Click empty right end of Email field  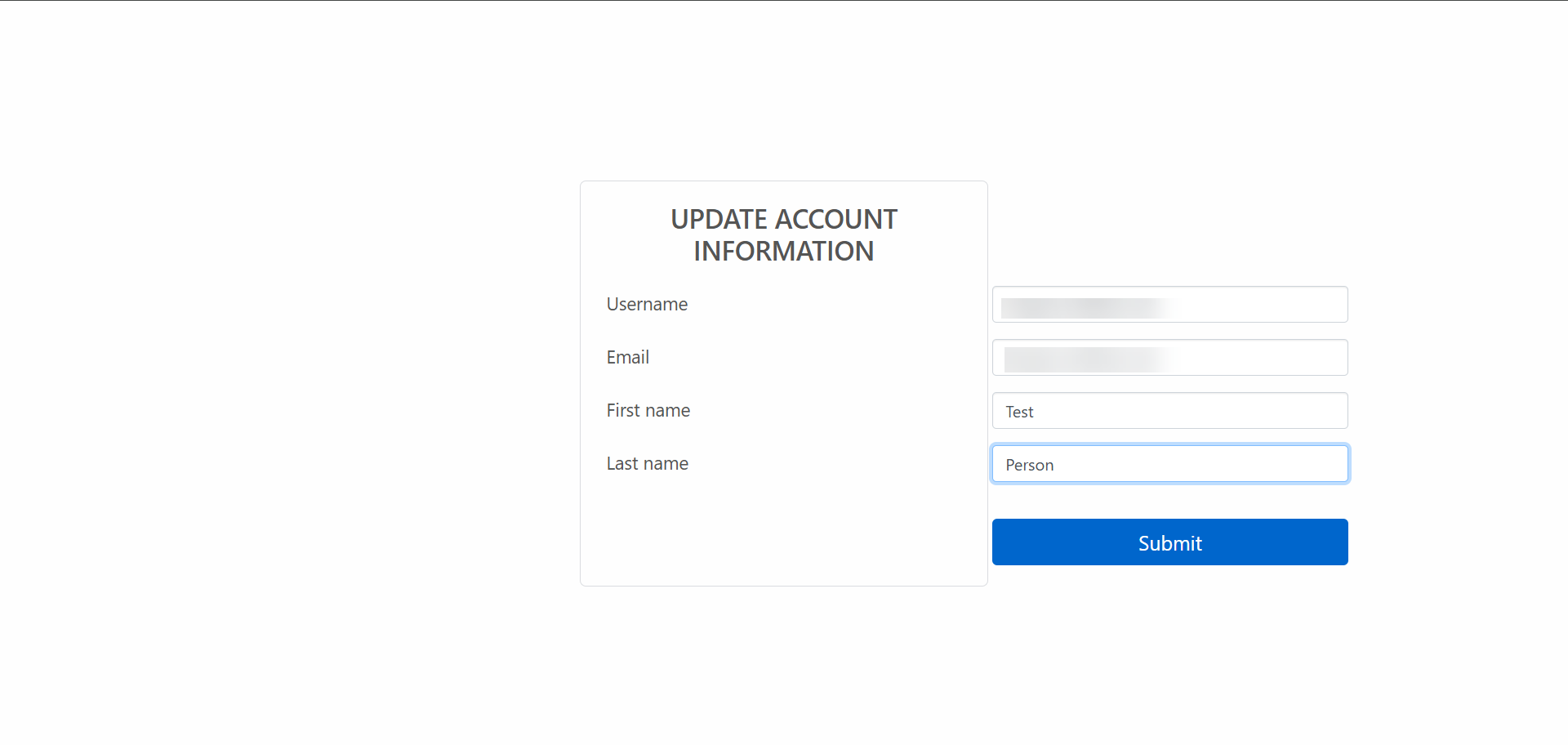click(x=1290, y=358)
